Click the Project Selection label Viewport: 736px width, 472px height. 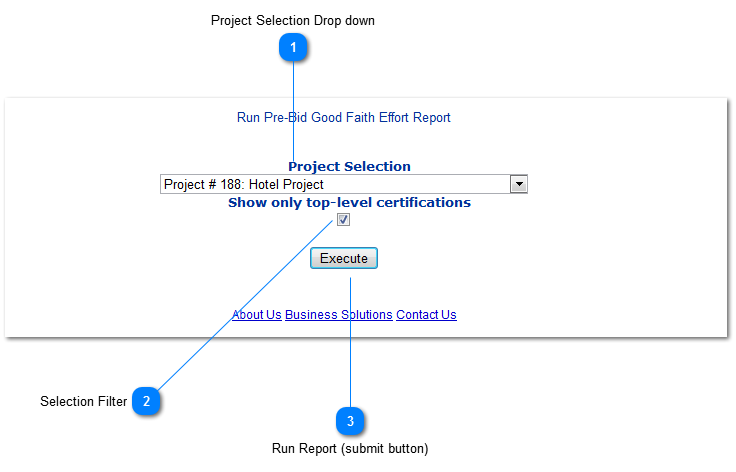tap(349, 166)
